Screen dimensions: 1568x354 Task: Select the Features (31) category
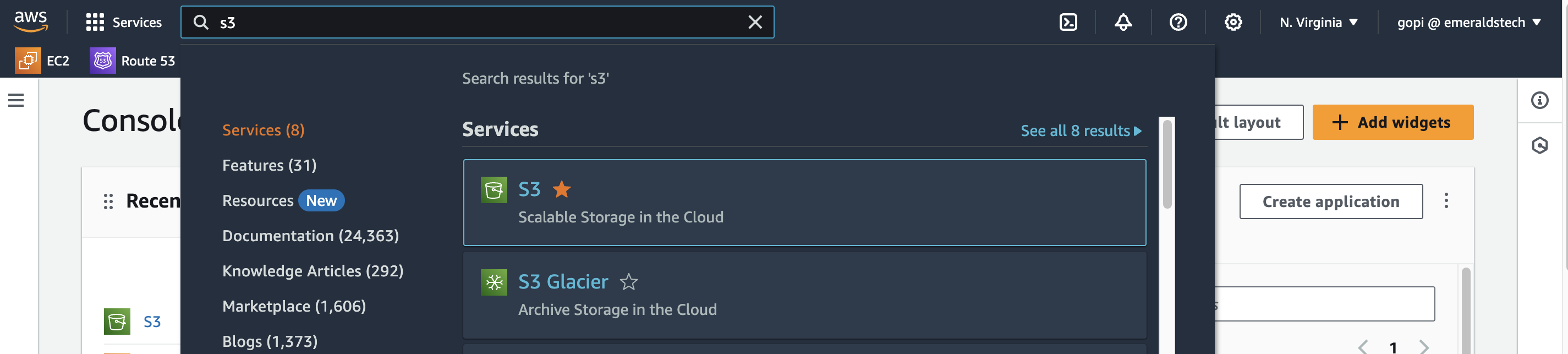pos(269,165)
